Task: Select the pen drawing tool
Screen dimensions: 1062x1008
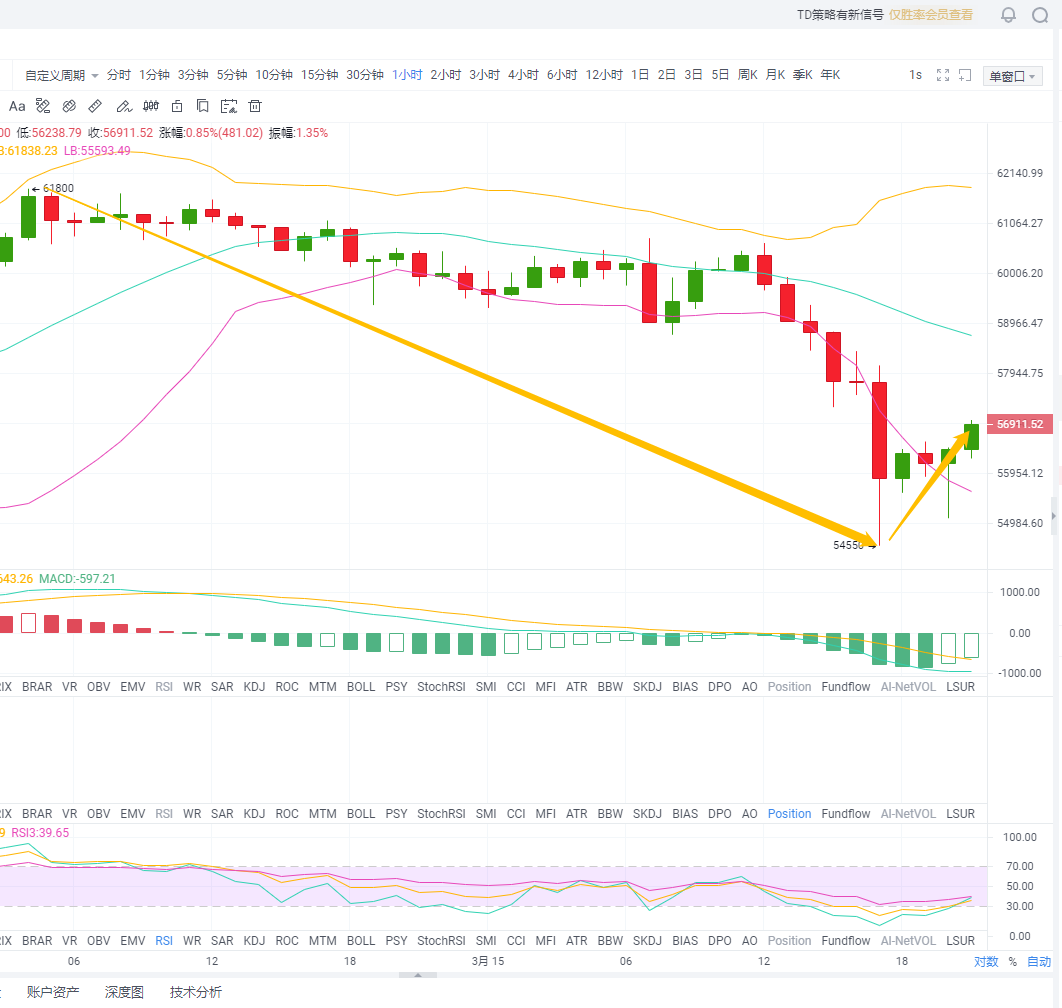Action: (x=123, y=106)
